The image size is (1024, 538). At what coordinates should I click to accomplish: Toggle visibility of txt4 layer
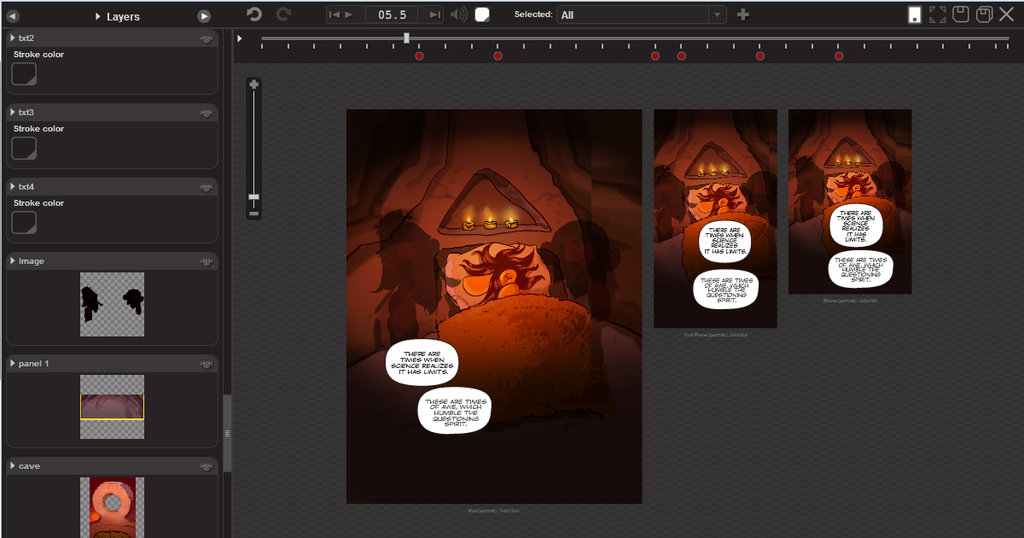(206, 187)
